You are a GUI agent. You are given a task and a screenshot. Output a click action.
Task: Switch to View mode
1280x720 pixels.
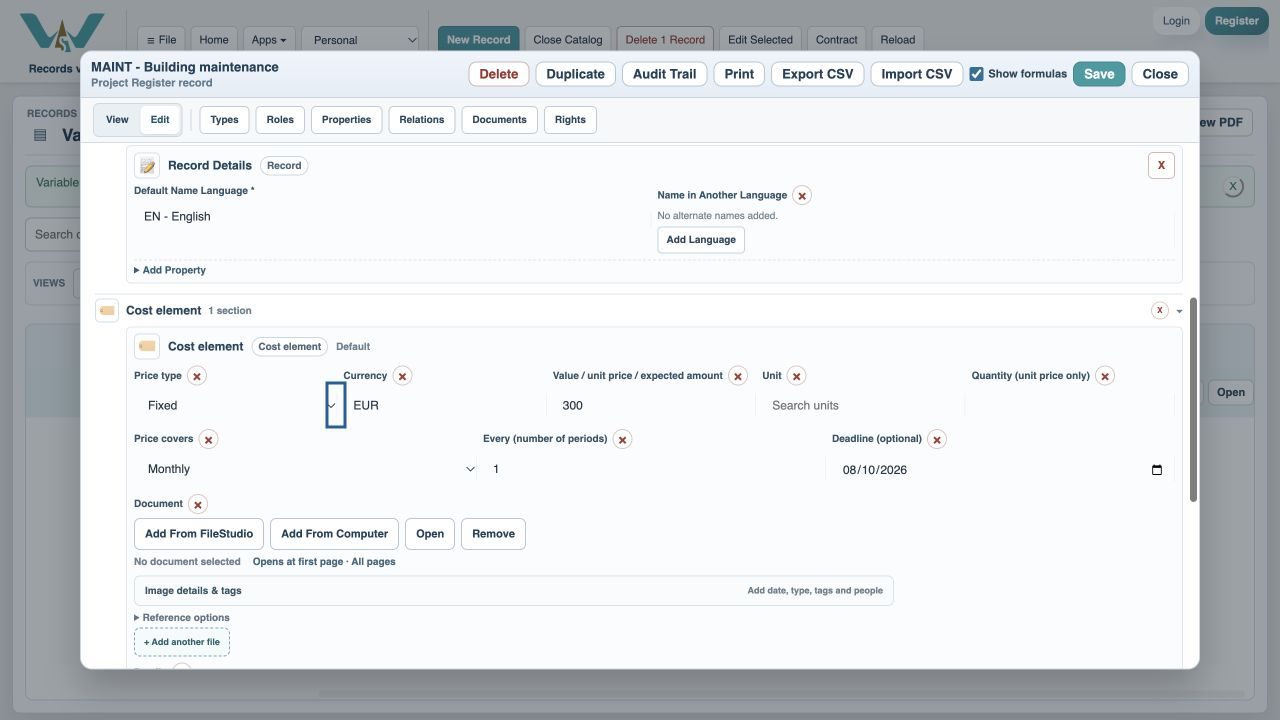coord(117,120)
